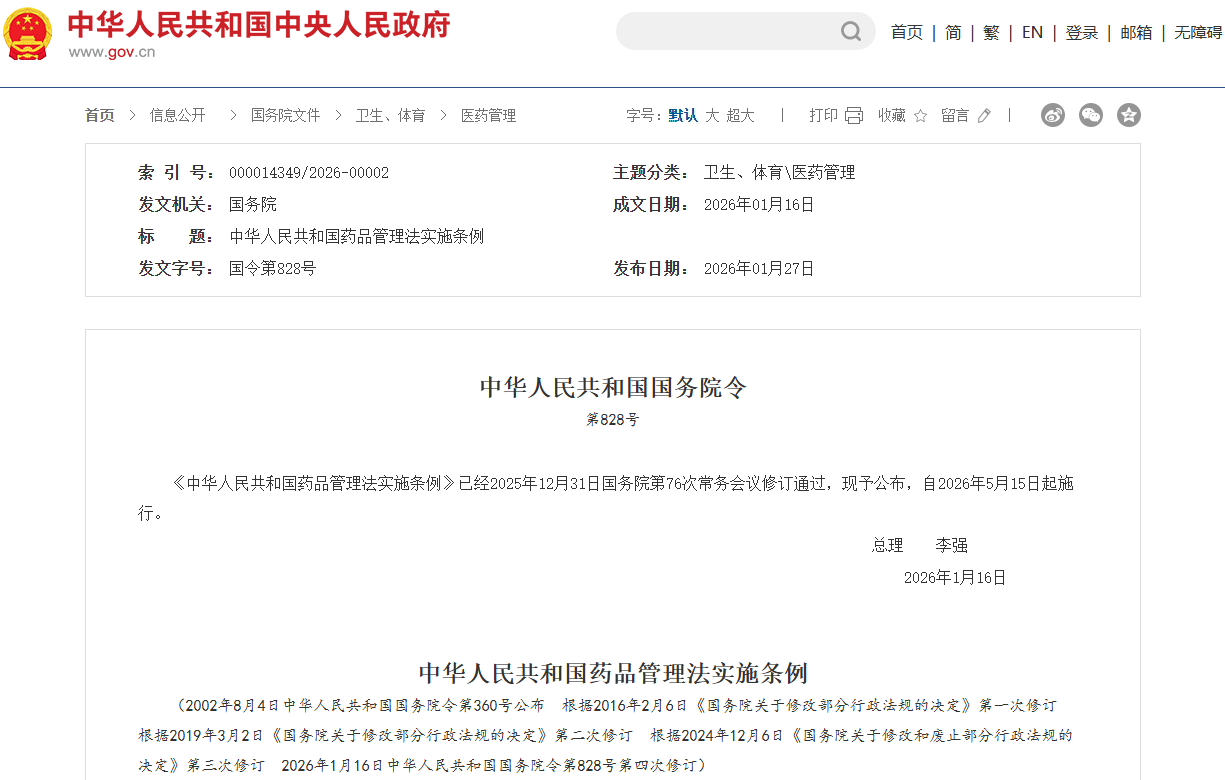Switch to simplified Chinese 简

(x=953, y=33)
